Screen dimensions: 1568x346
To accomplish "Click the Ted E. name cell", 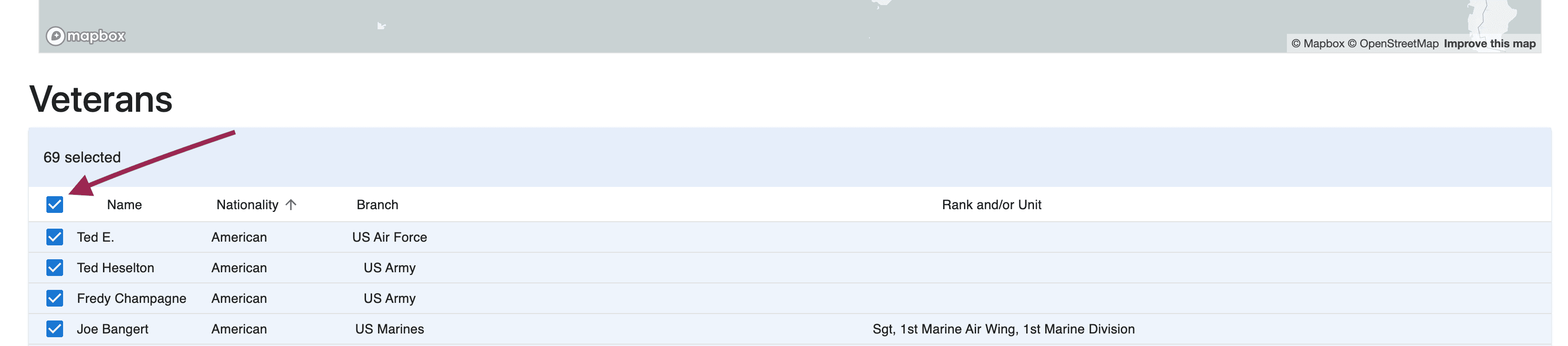I will coord(96,237).
